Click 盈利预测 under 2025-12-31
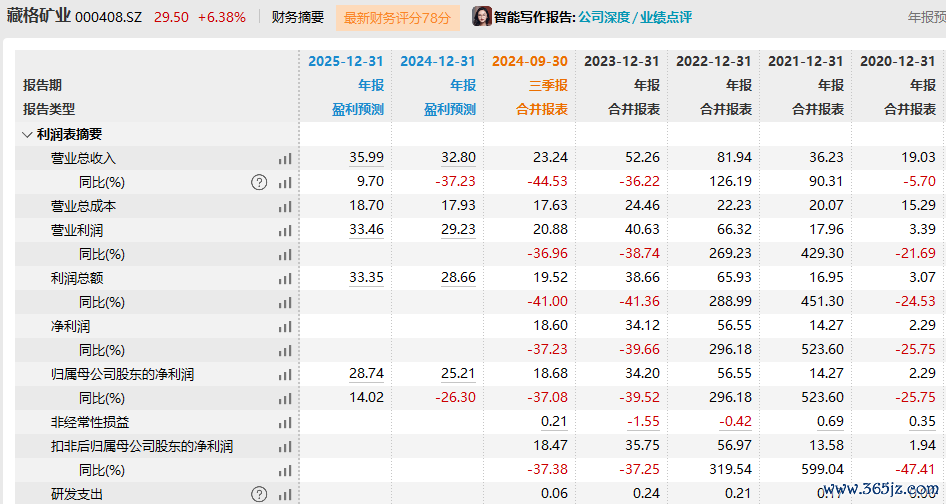 (x=358, y=109)
